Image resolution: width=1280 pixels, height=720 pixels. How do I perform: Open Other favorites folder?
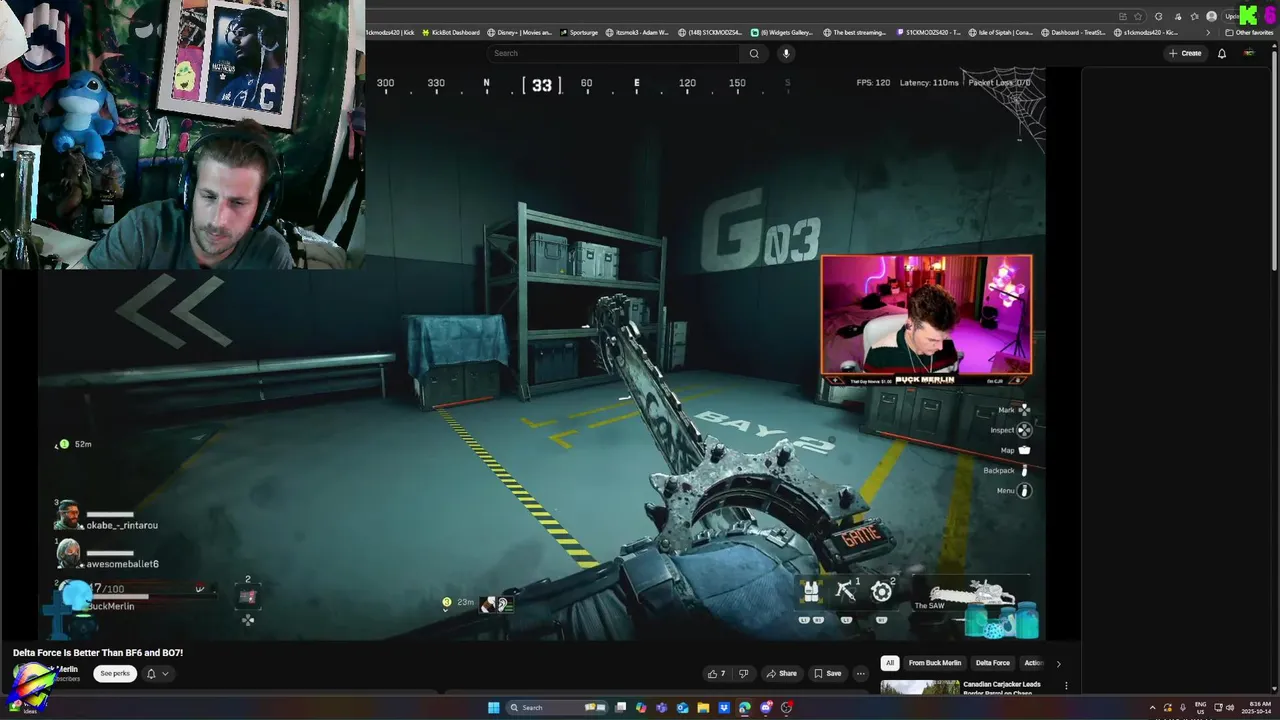1250,32
